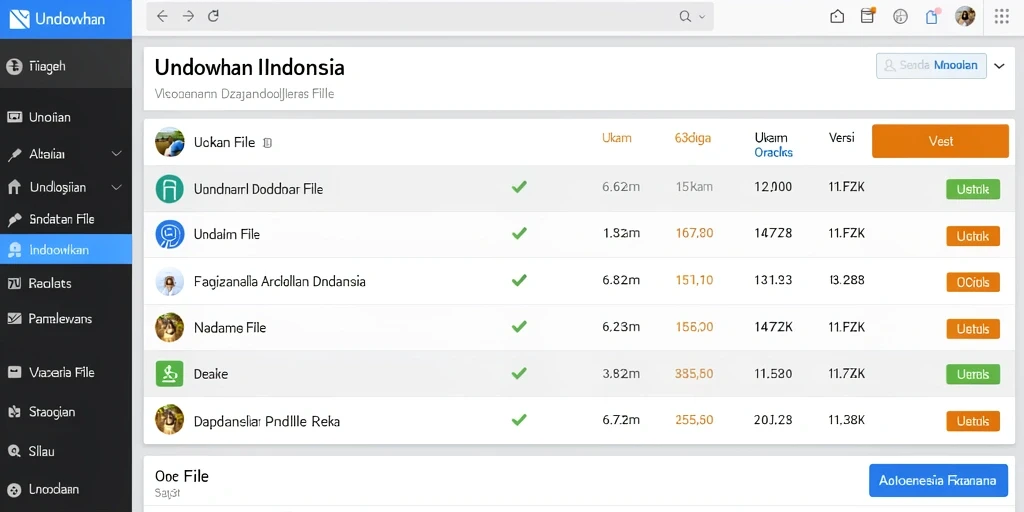The image size is (1024, 512).
Task: Open the Undaim File row icon
Action: pyautogui.click(x=170, y=234)
